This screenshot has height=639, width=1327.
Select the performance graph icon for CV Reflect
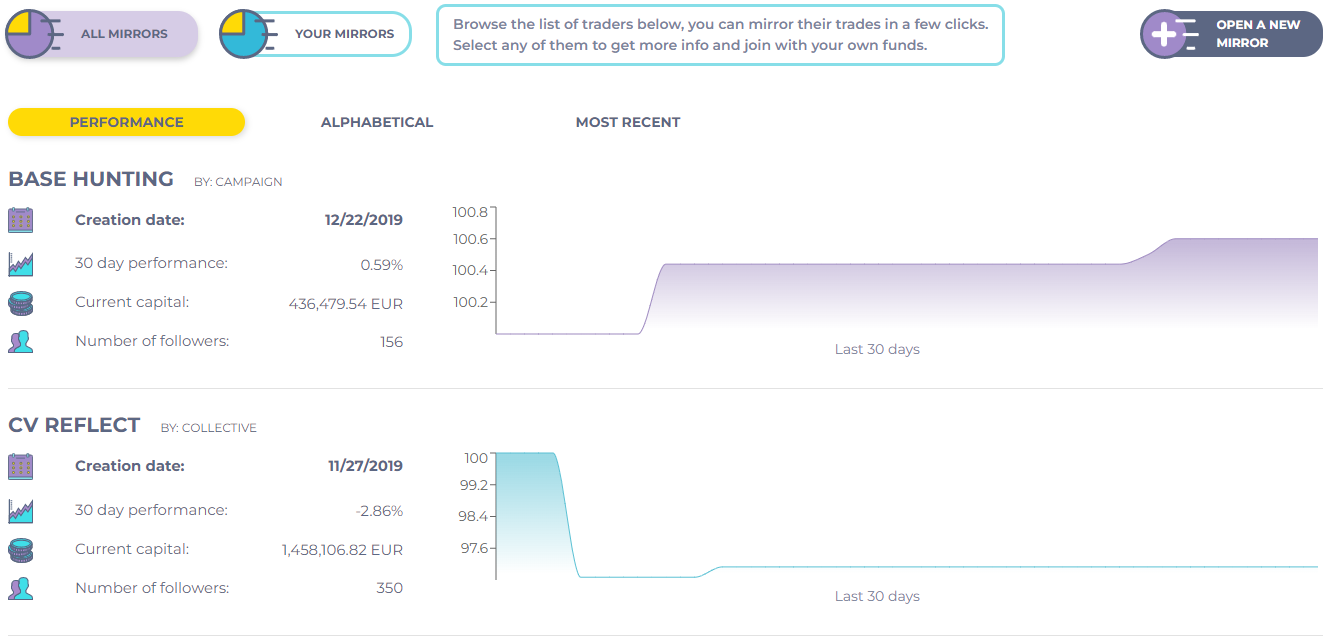click(x=20, y=510)
